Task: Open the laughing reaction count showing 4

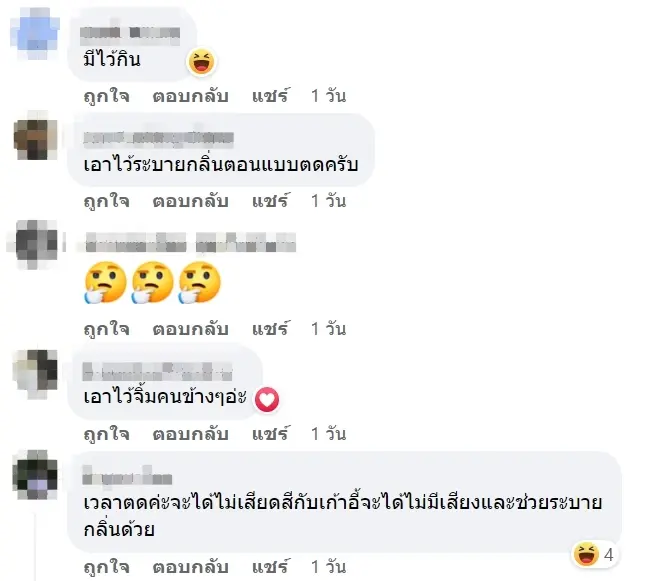Action: pos(594,554)
